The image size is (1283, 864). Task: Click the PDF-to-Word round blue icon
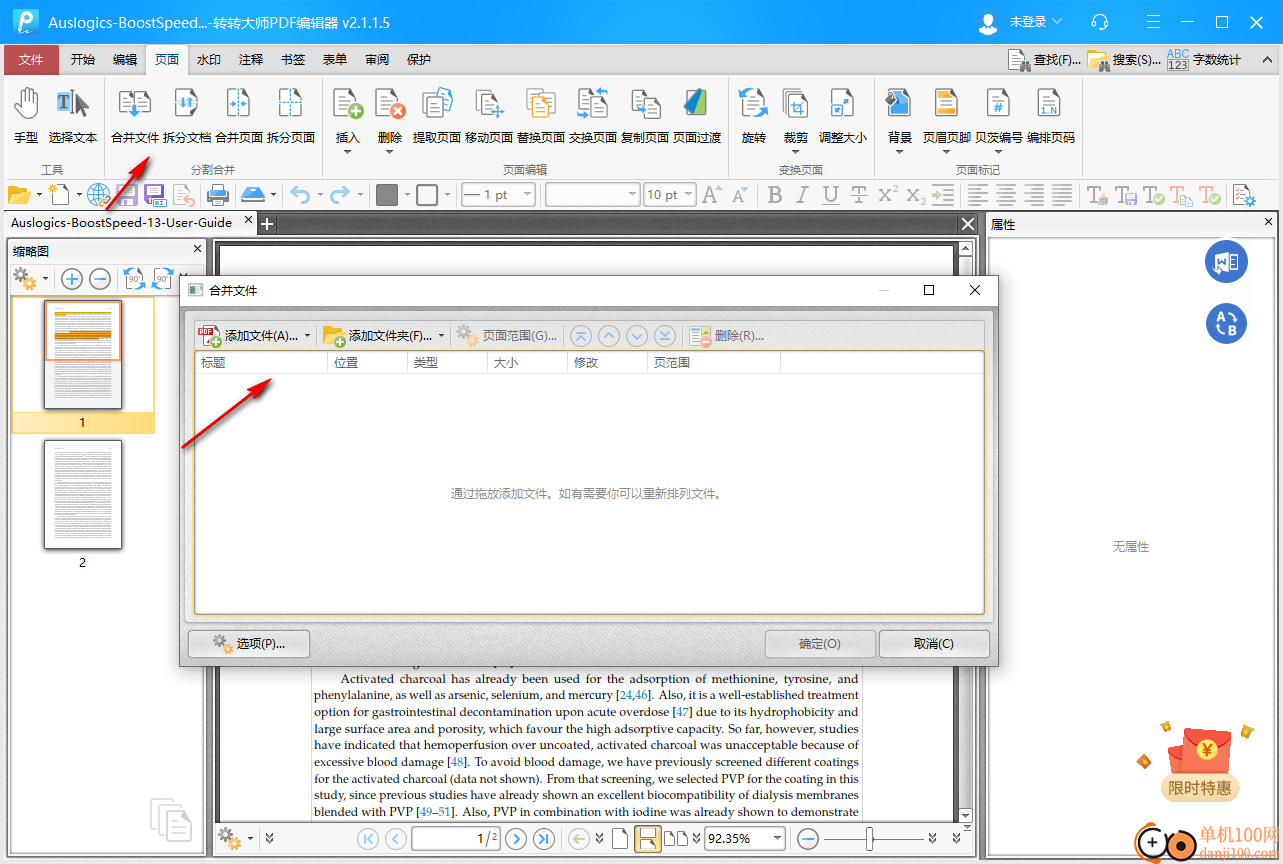click(x=1226, y=262)
